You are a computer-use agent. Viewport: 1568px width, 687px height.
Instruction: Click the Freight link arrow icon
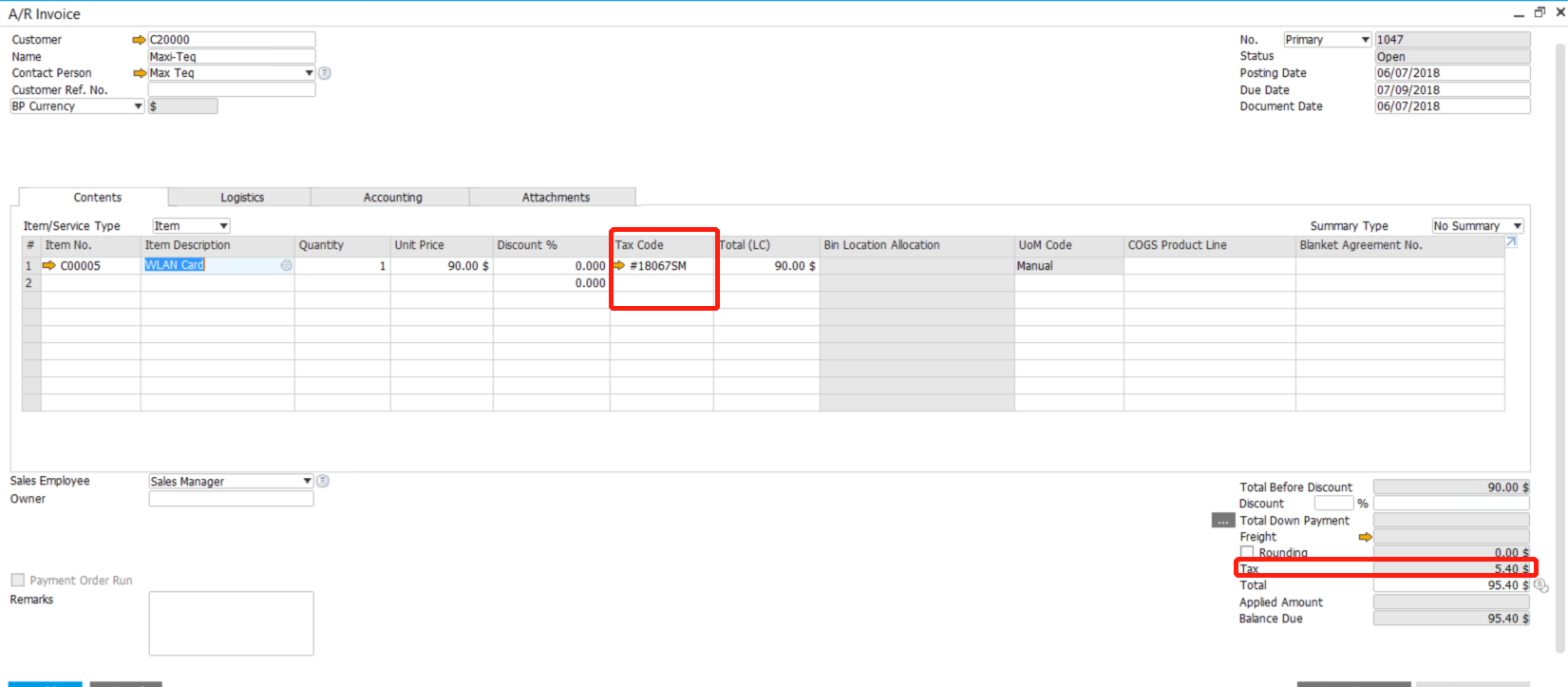tap(1365, 537)
